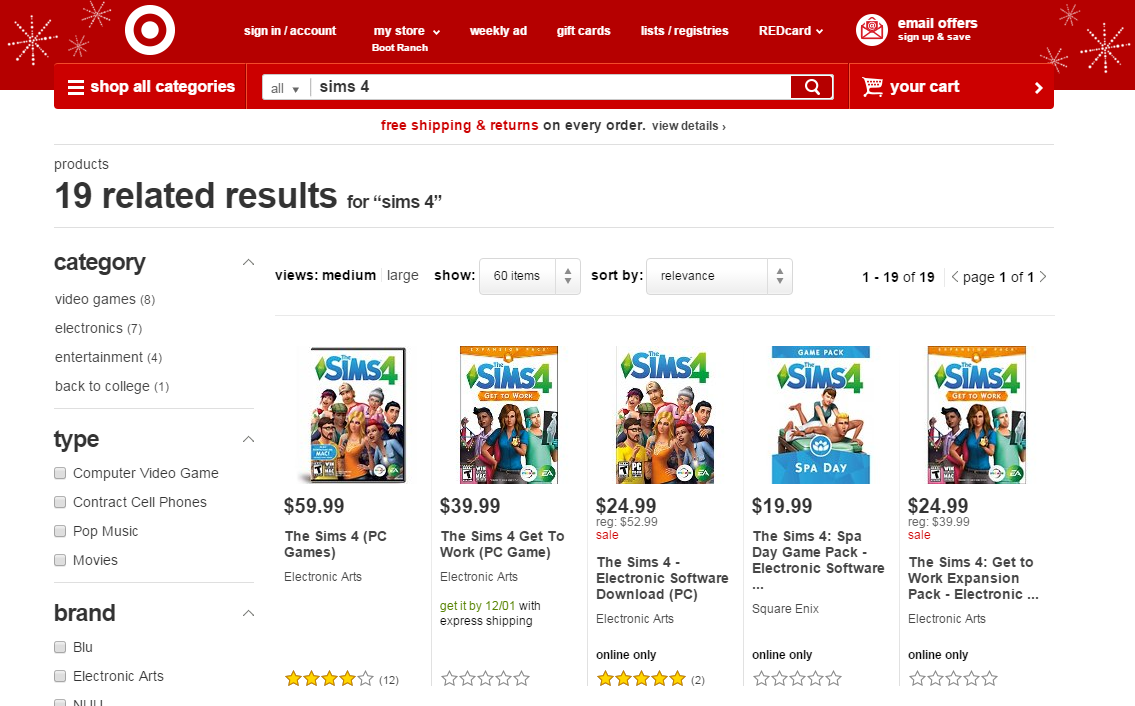Check the Computer Video Game filter
1135x706 pixels.
60,473
